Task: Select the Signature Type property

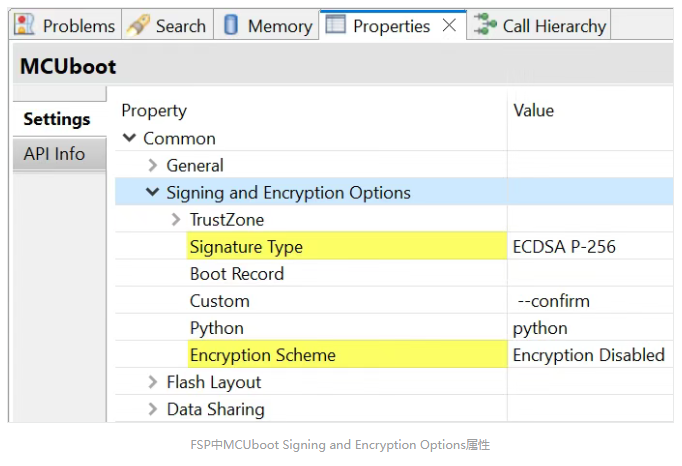Action: tap(347, 247)
